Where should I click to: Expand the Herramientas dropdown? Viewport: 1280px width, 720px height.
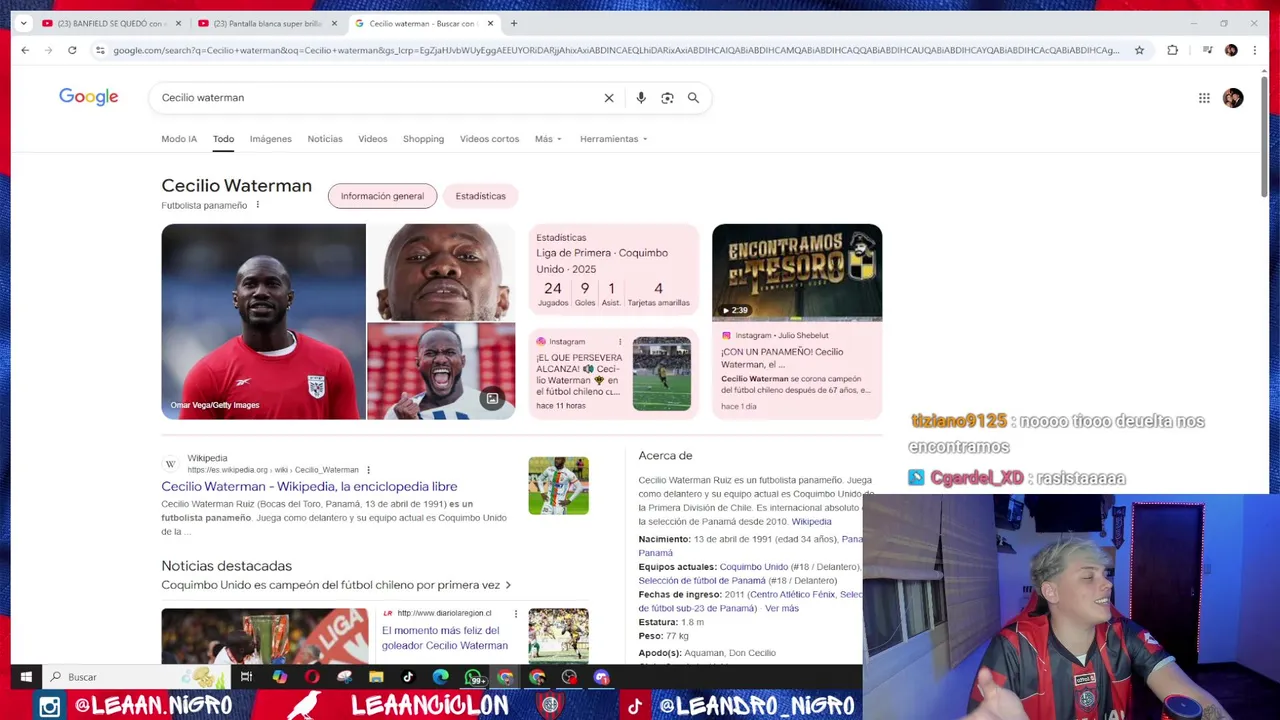coord(613,139)
